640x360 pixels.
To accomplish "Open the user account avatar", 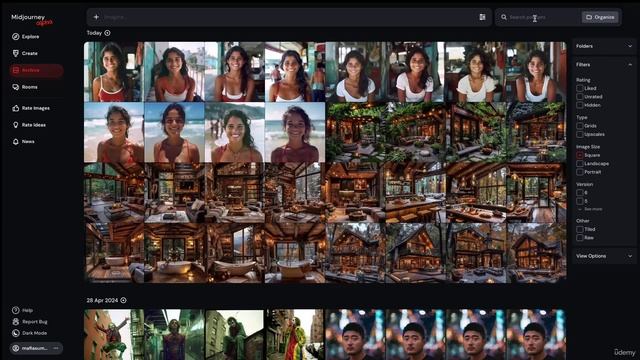I will pos(16,348).
